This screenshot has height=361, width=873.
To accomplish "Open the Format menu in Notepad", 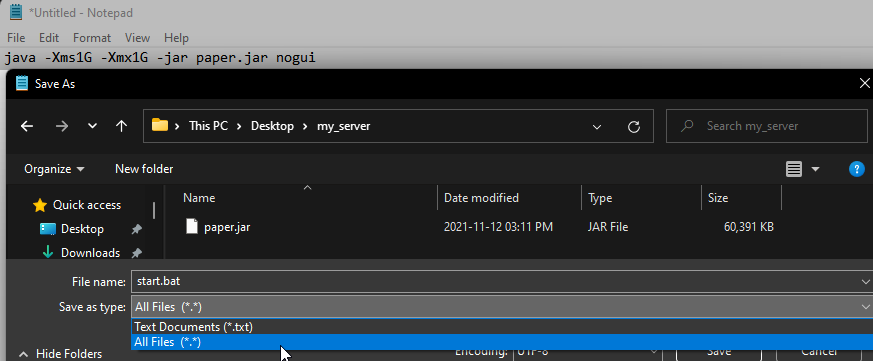I will [x=92, y=38].
